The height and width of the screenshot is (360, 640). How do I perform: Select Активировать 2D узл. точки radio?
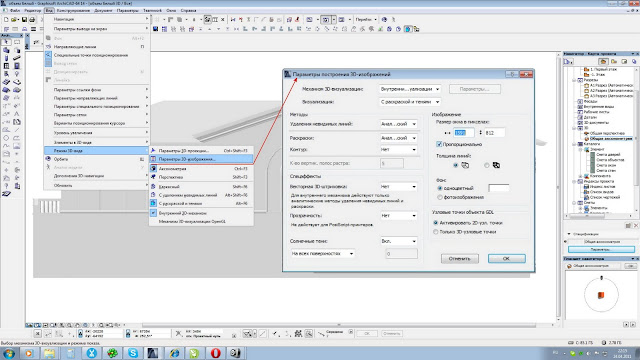point(436,223)
